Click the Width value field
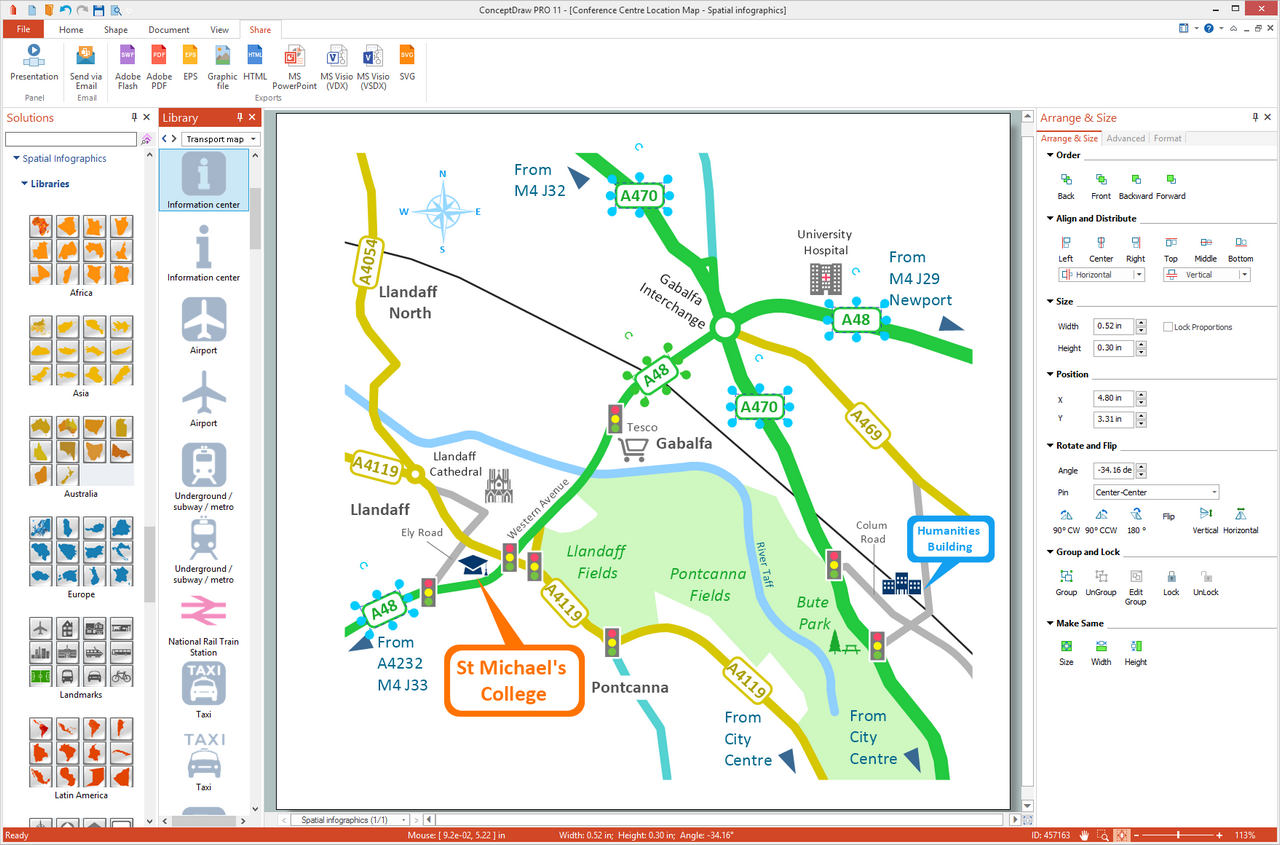Screen dimensions: 1280x845 1115,326
